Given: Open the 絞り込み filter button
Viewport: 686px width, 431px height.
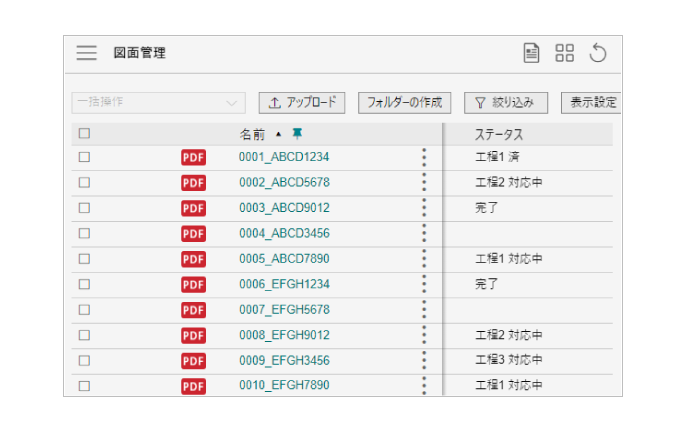Looking at the screenshot, I should (507, 102).
